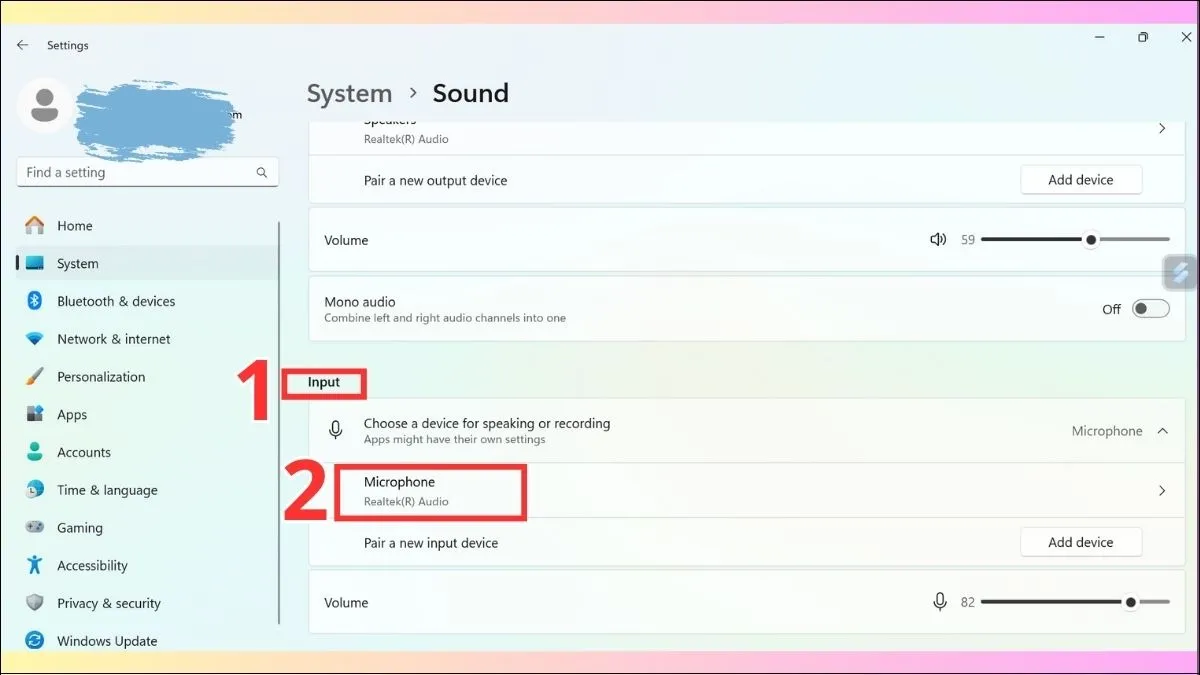
Task: Click the search magnifier icon
Action: [262, 173]
